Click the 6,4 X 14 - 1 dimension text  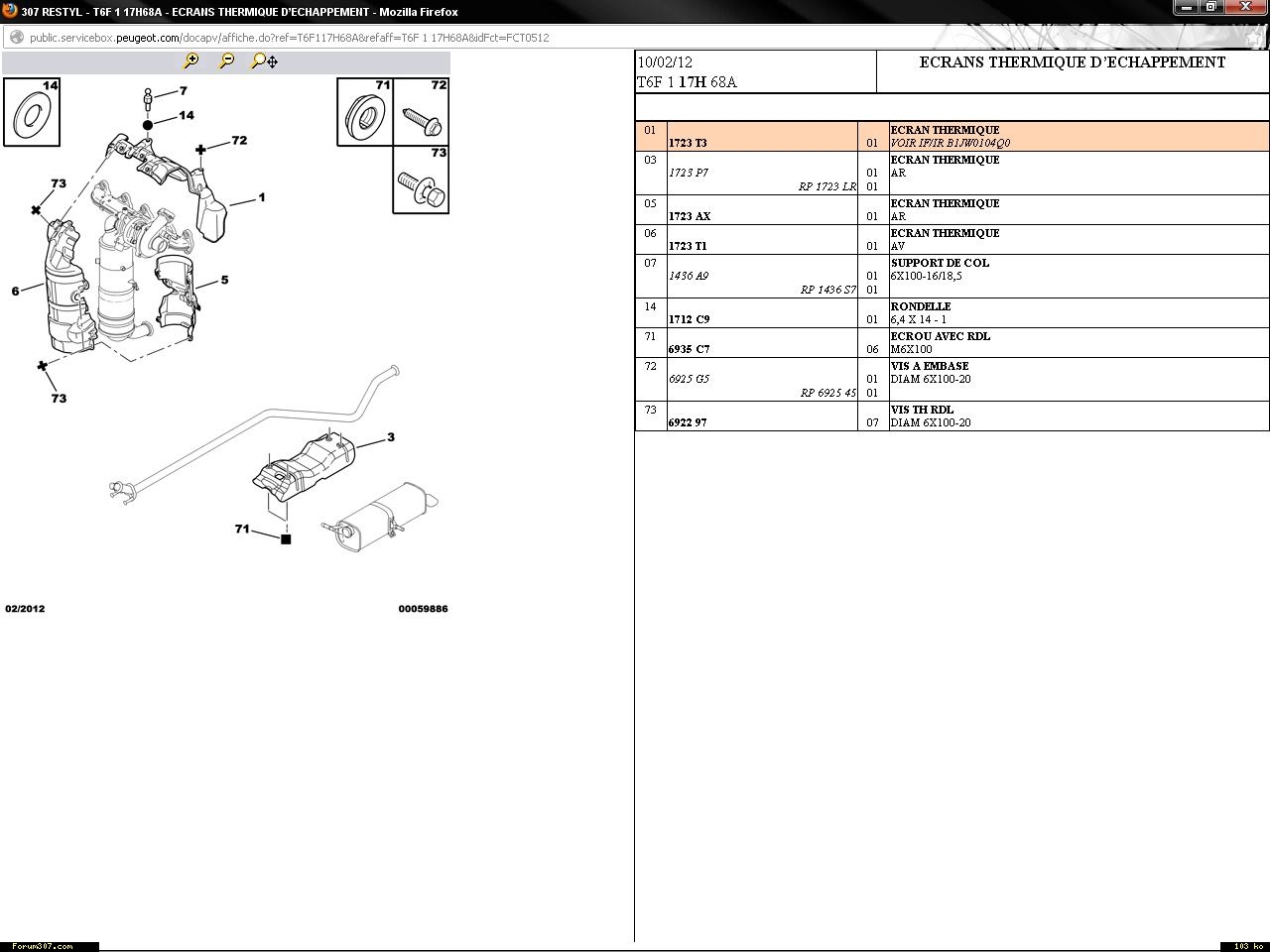coord(919,319)
